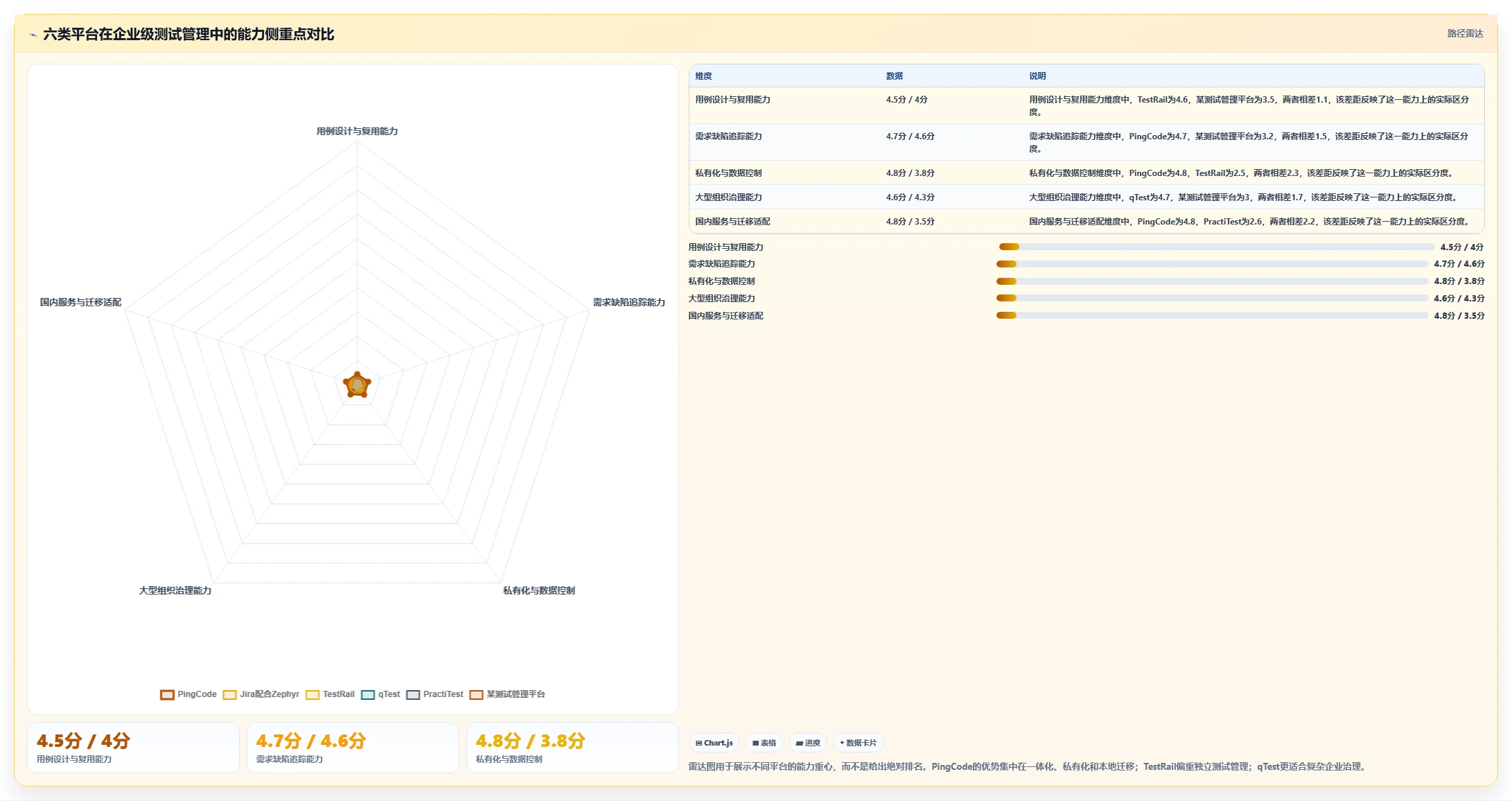Click the 进度 tag
The height and width of the screenshot is (801, 1512).
pyautogui.click(x=808, y=743)
